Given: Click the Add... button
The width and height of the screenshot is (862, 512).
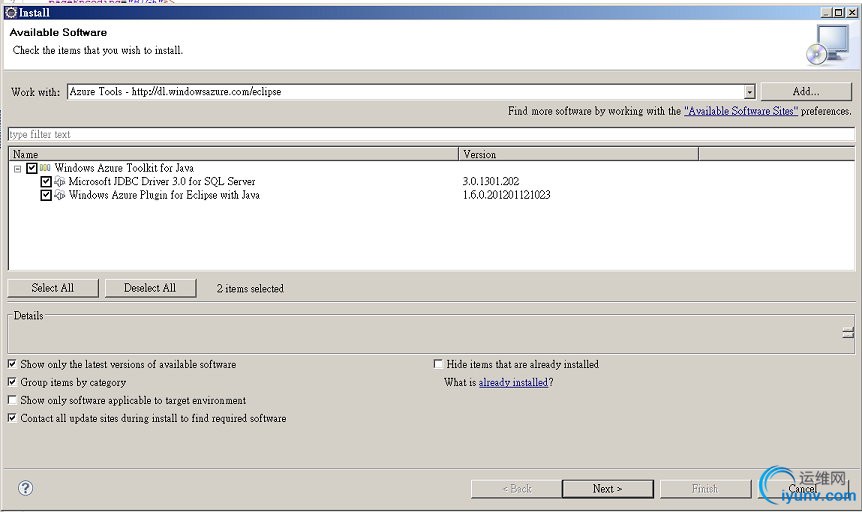Looking at the screenshot, I should pyautogui.click(x=806, y=91).
